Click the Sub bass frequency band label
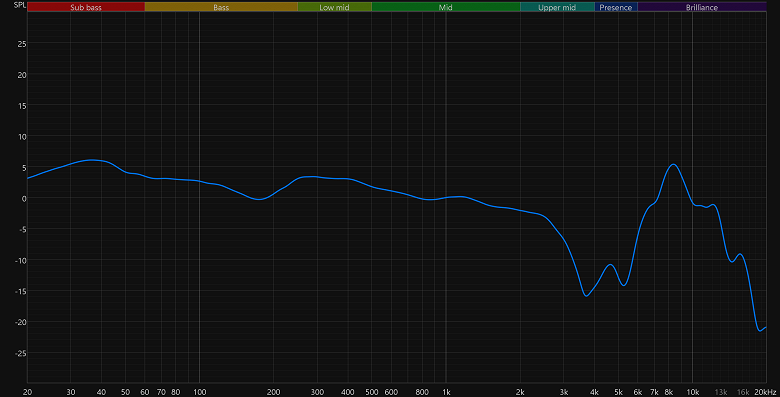Screen dimensions: 780x397 86,7
